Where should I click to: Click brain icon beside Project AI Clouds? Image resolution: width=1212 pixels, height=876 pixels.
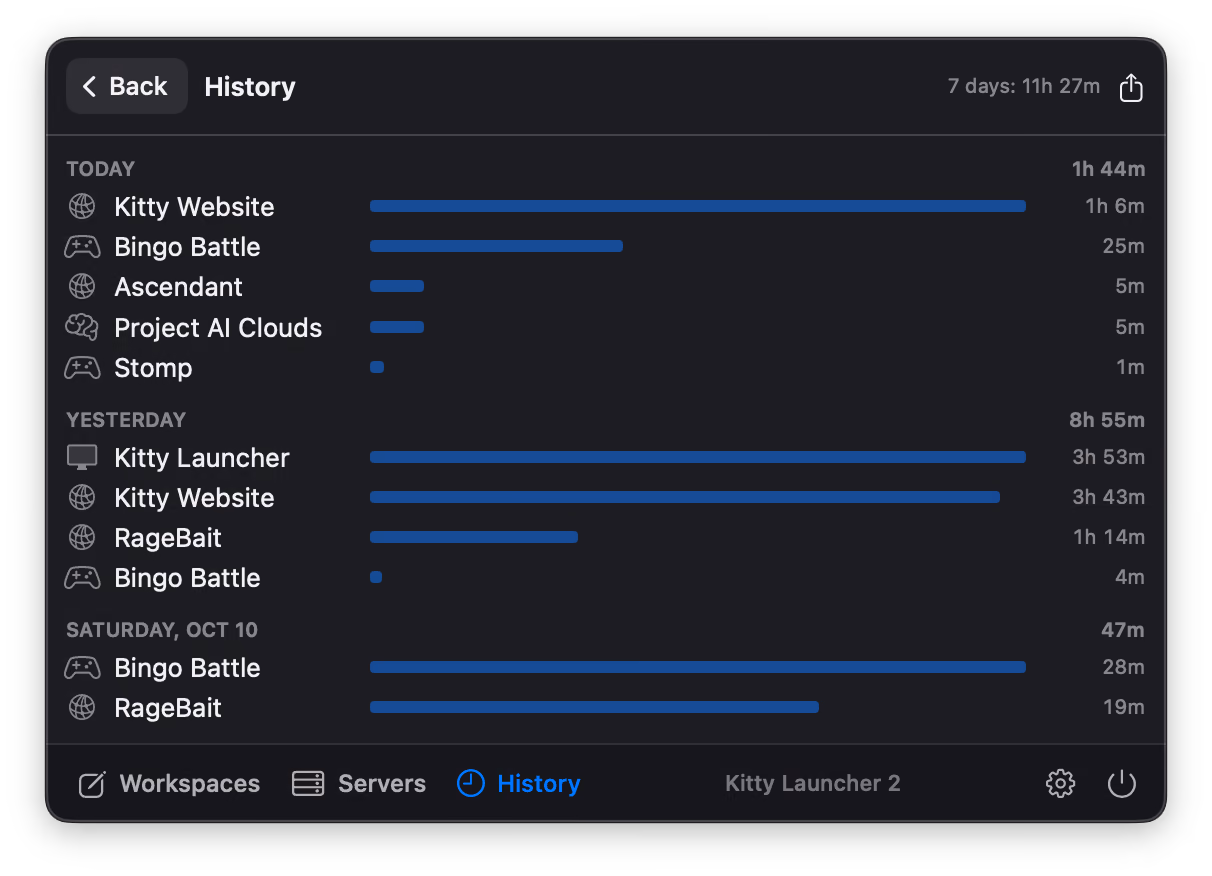[x=82, y=327]
